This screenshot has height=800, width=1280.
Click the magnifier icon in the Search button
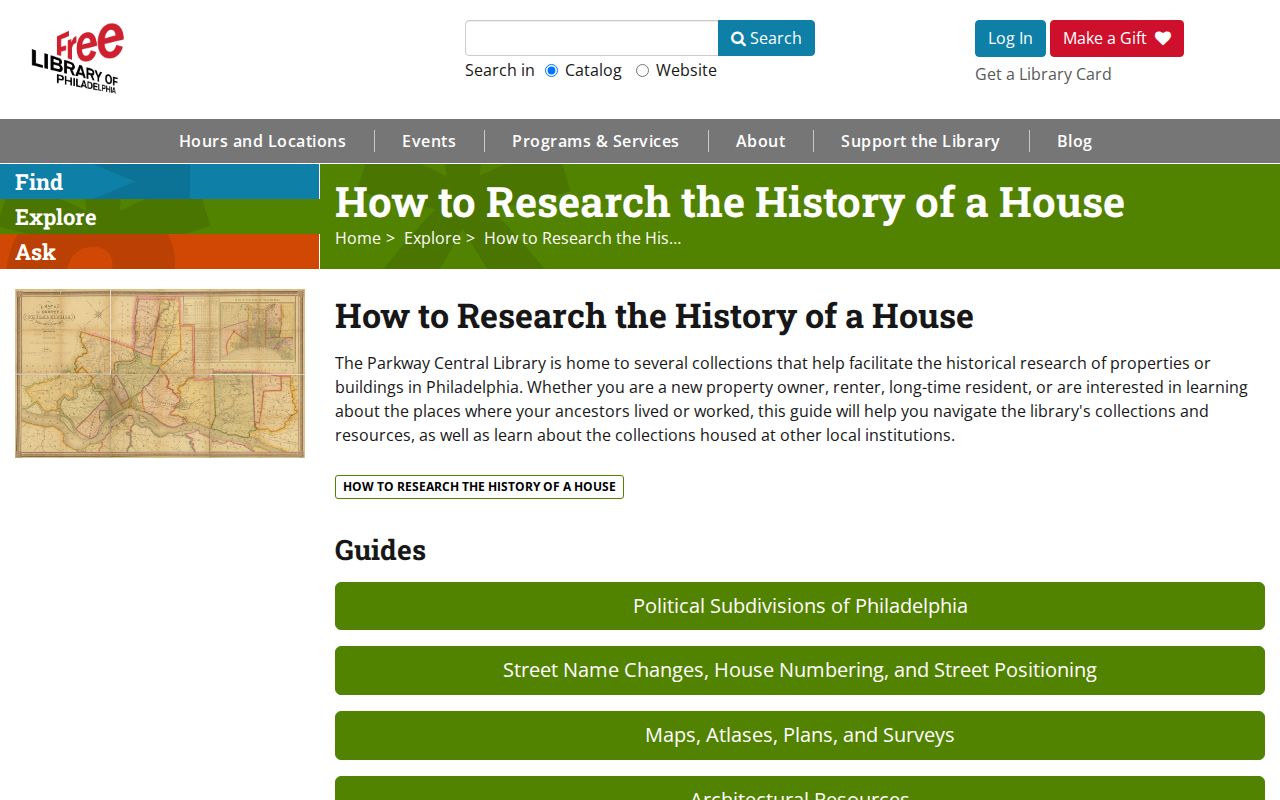pos(738,39)
